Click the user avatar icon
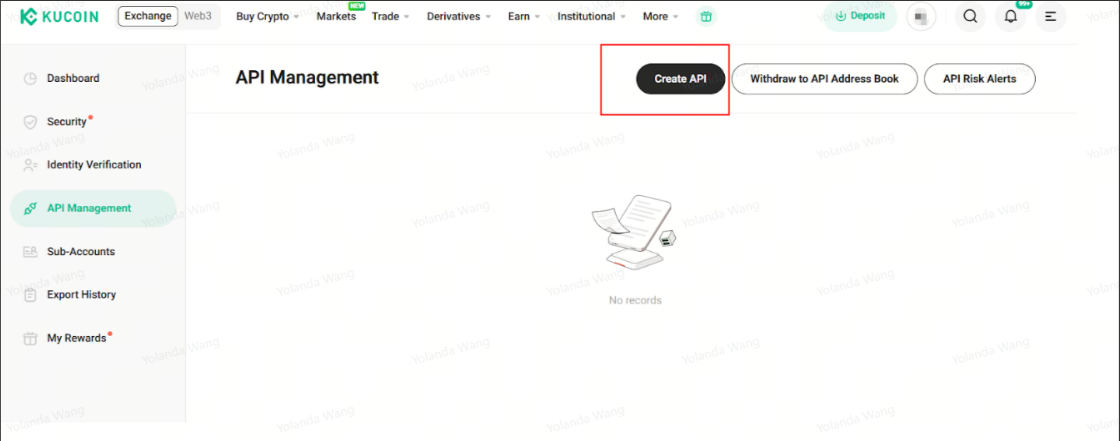Viewport: 1120px width, 441px height. [x=920, y=17]
